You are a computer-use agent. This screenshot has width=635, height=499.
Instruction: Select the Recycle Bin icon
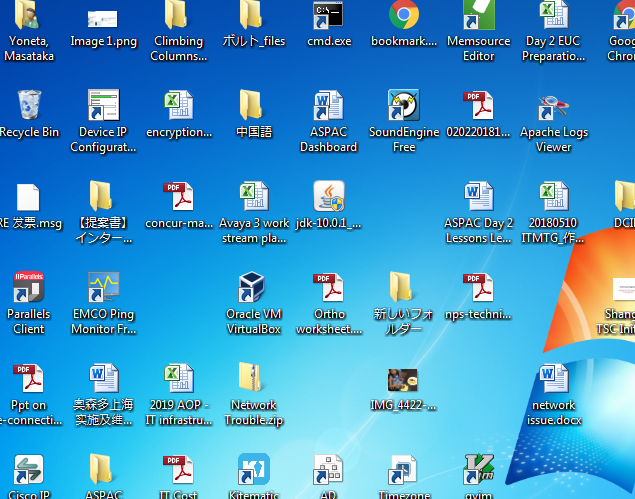point(29,105)
